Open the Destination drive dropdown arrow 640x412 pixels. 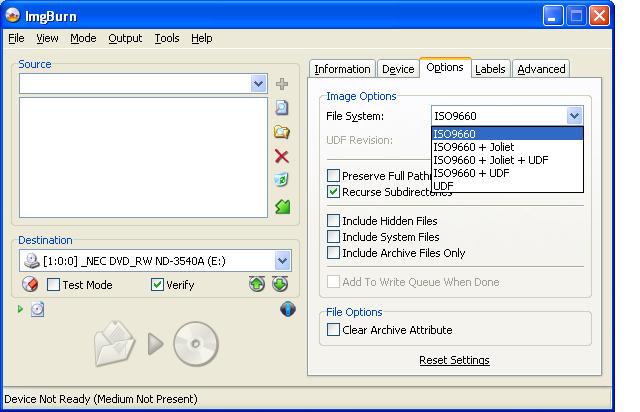[x=282, y=261]
